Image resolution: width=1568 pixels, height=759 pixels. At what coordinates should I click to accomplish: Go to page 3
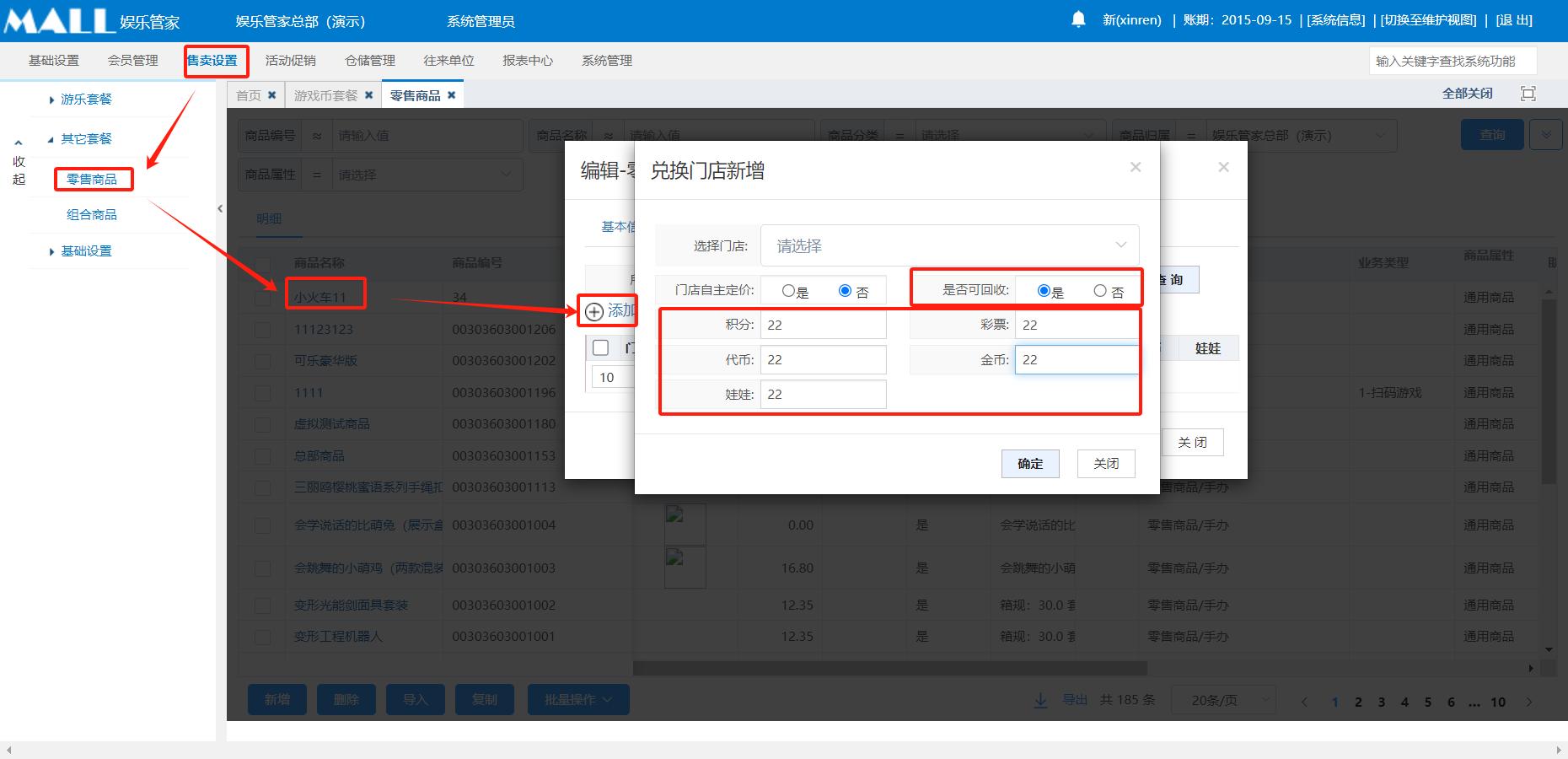pyautogui.click(x=1381, y=702)
